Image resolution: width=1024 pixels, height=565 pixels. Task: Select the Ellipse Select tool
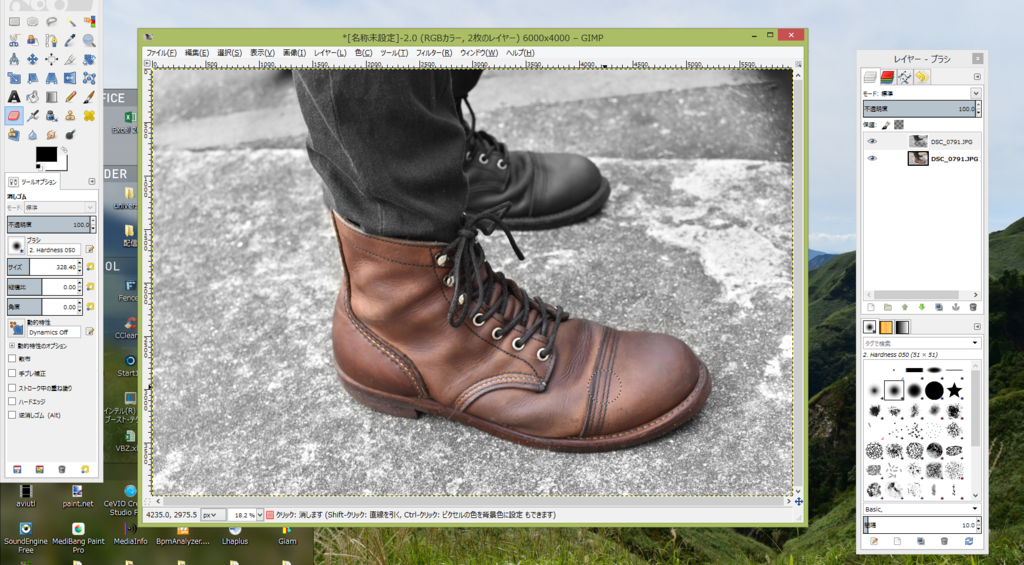click(33, 22)
